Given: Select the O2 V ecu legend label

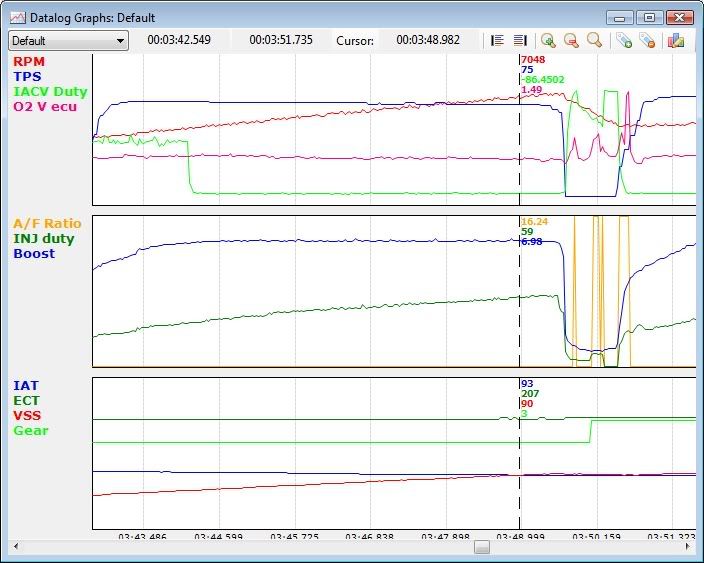Looking at the screenshot, I should point(45,106).
